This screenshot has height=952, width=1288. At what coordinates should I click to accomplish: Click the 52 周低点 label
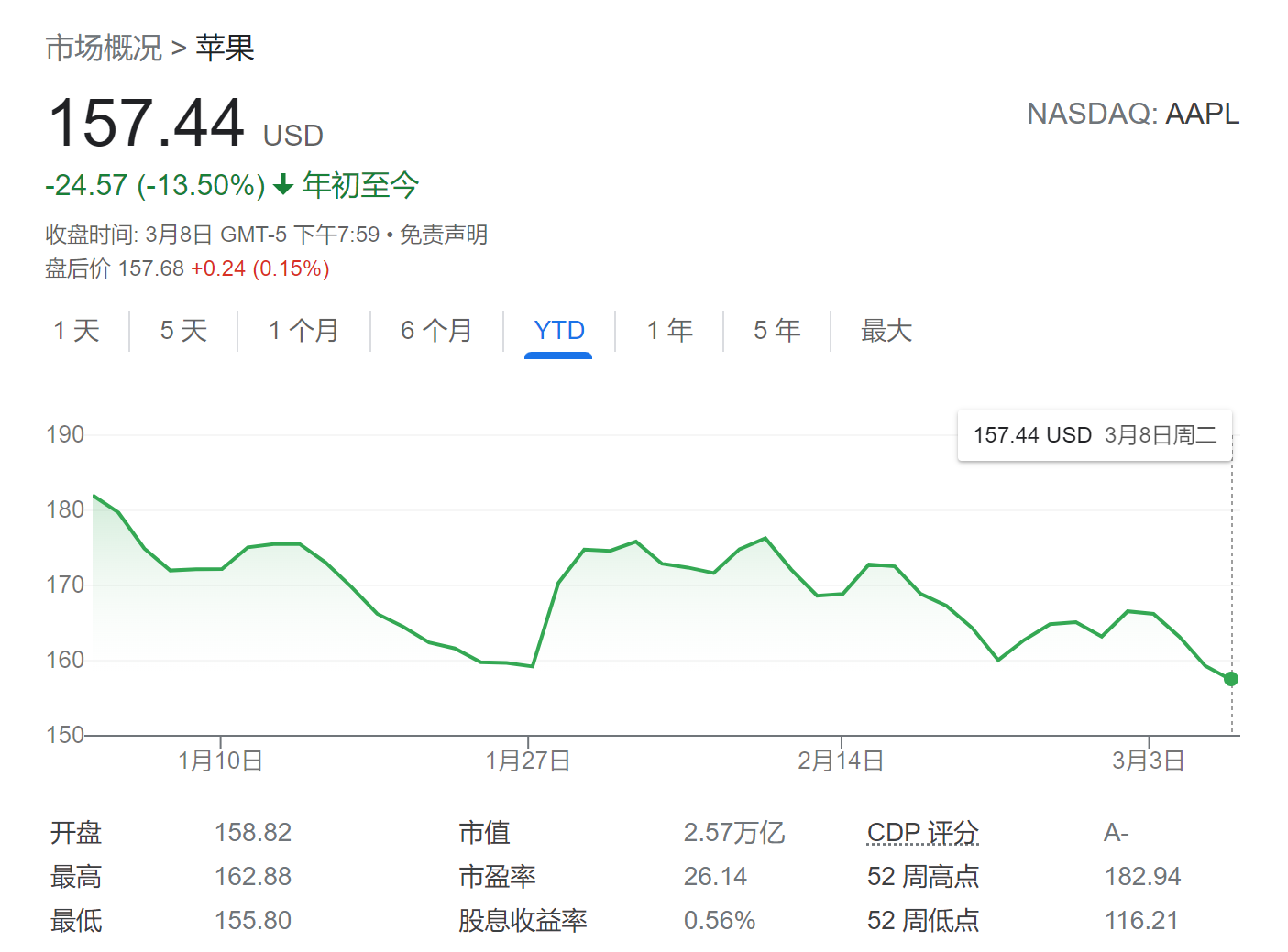click(x=923, y=920)
